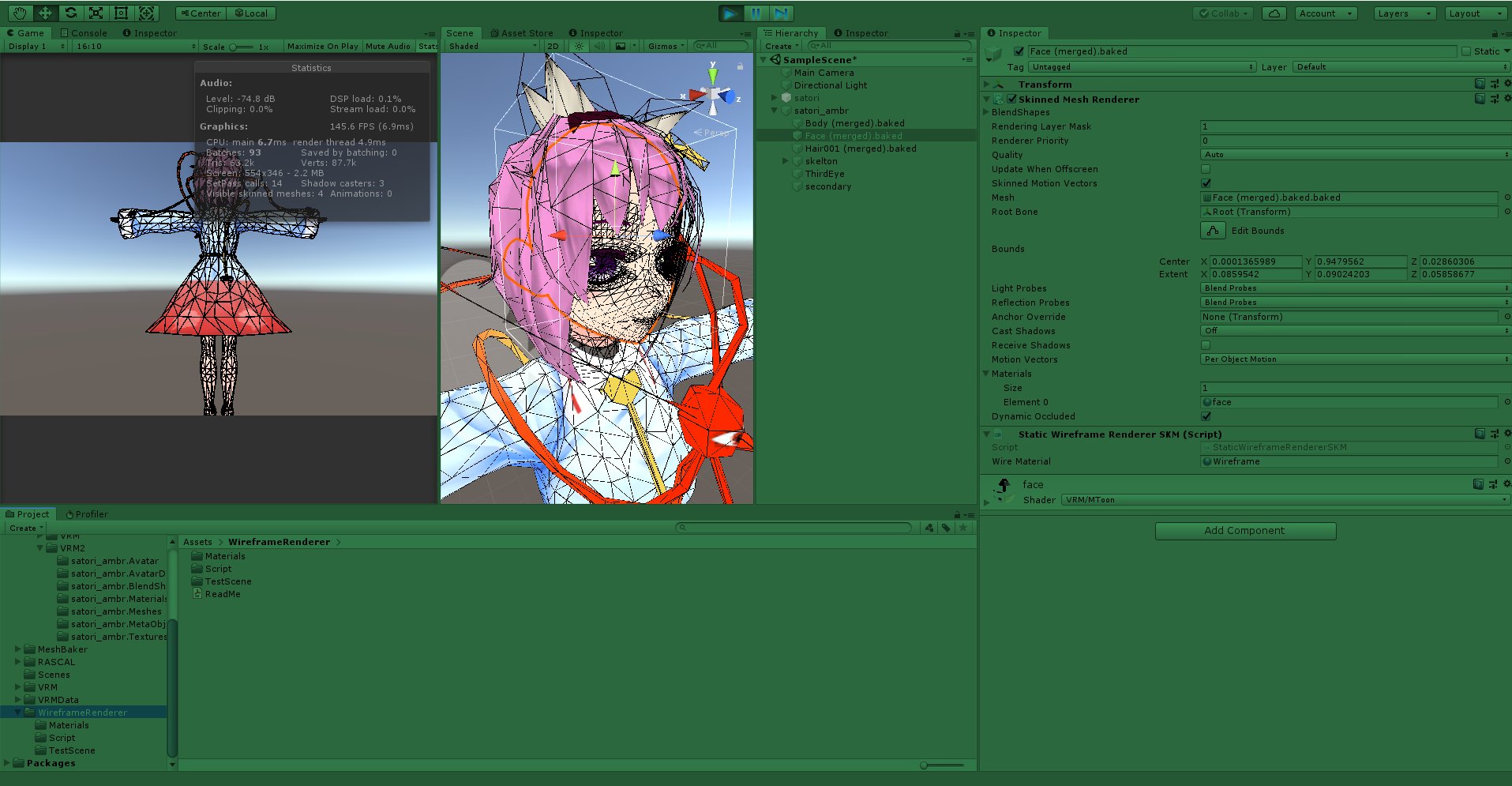Screen dimensions: 1512x786
Task: Click the Renderer Priority input field
Action: click(x=1356, y=141)
